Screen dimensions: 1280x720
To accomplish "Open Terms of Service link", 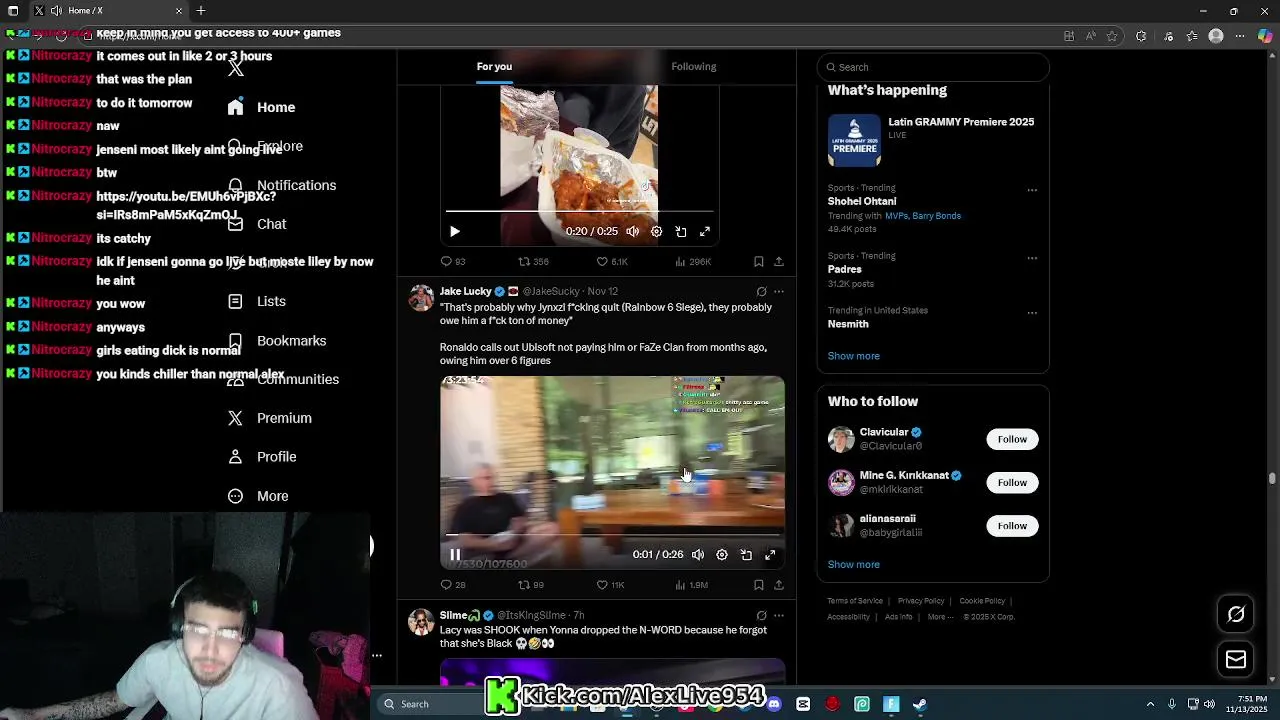I will 855,601.
